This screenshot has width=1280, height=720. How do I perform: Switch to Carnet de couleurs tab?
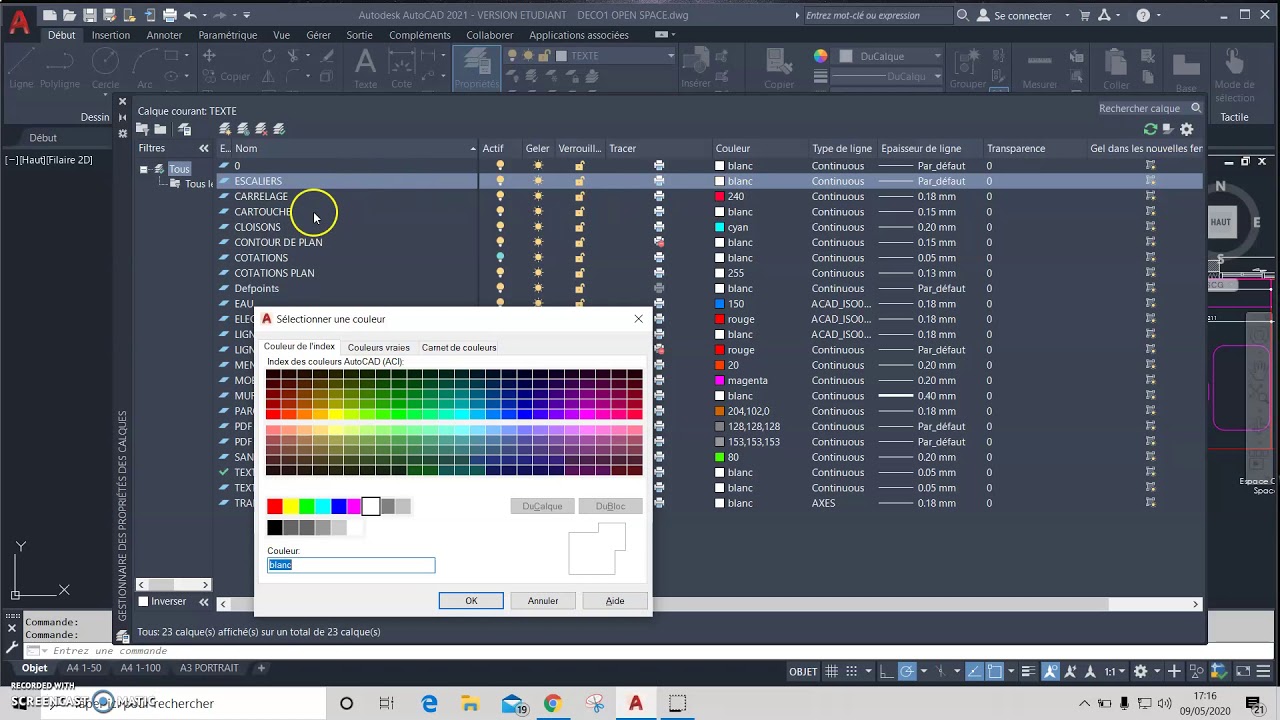tap(459, 347)
